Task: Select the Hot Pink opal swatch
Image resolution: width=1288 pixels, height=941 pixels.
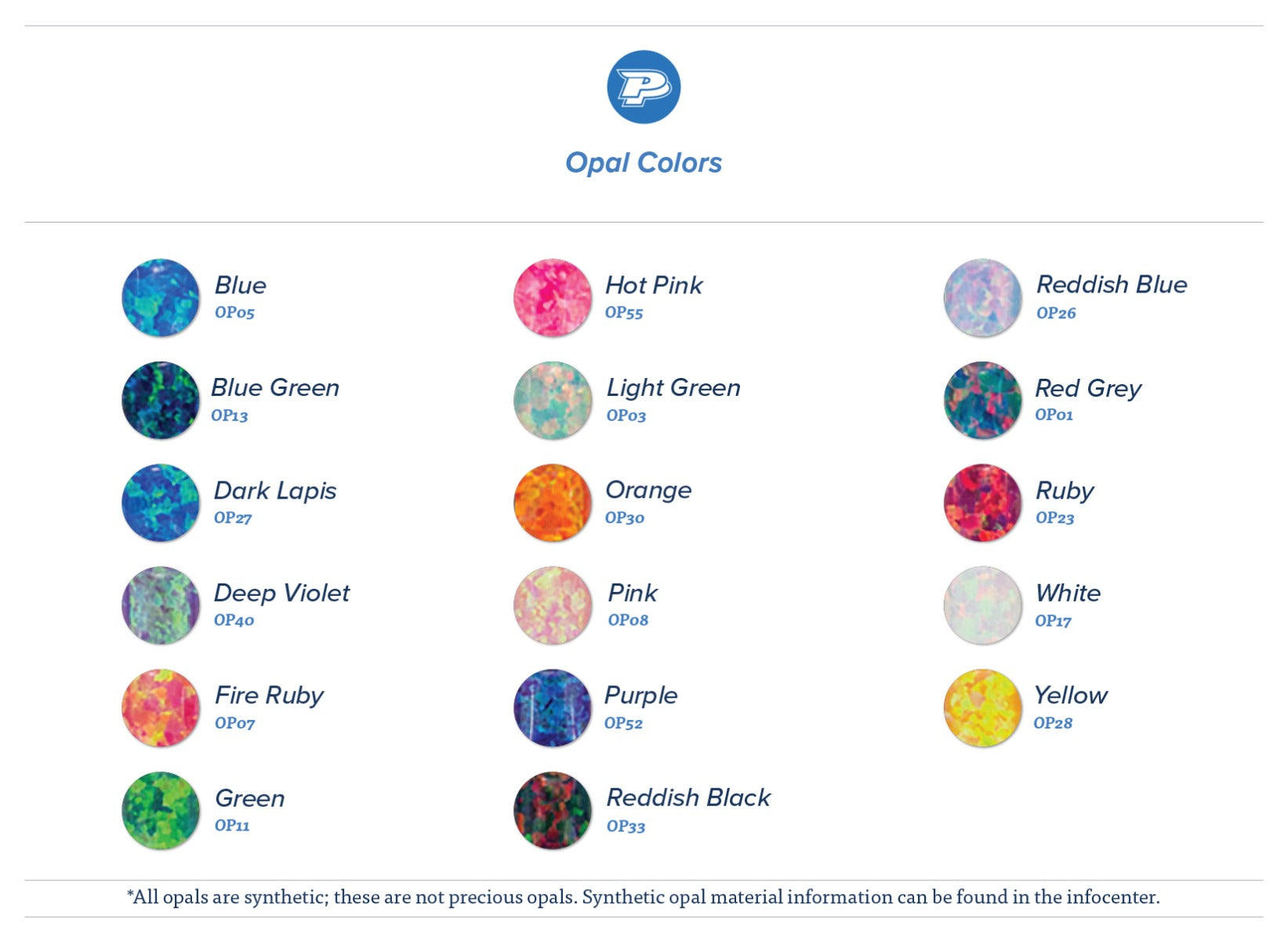Action: point(553,298)
